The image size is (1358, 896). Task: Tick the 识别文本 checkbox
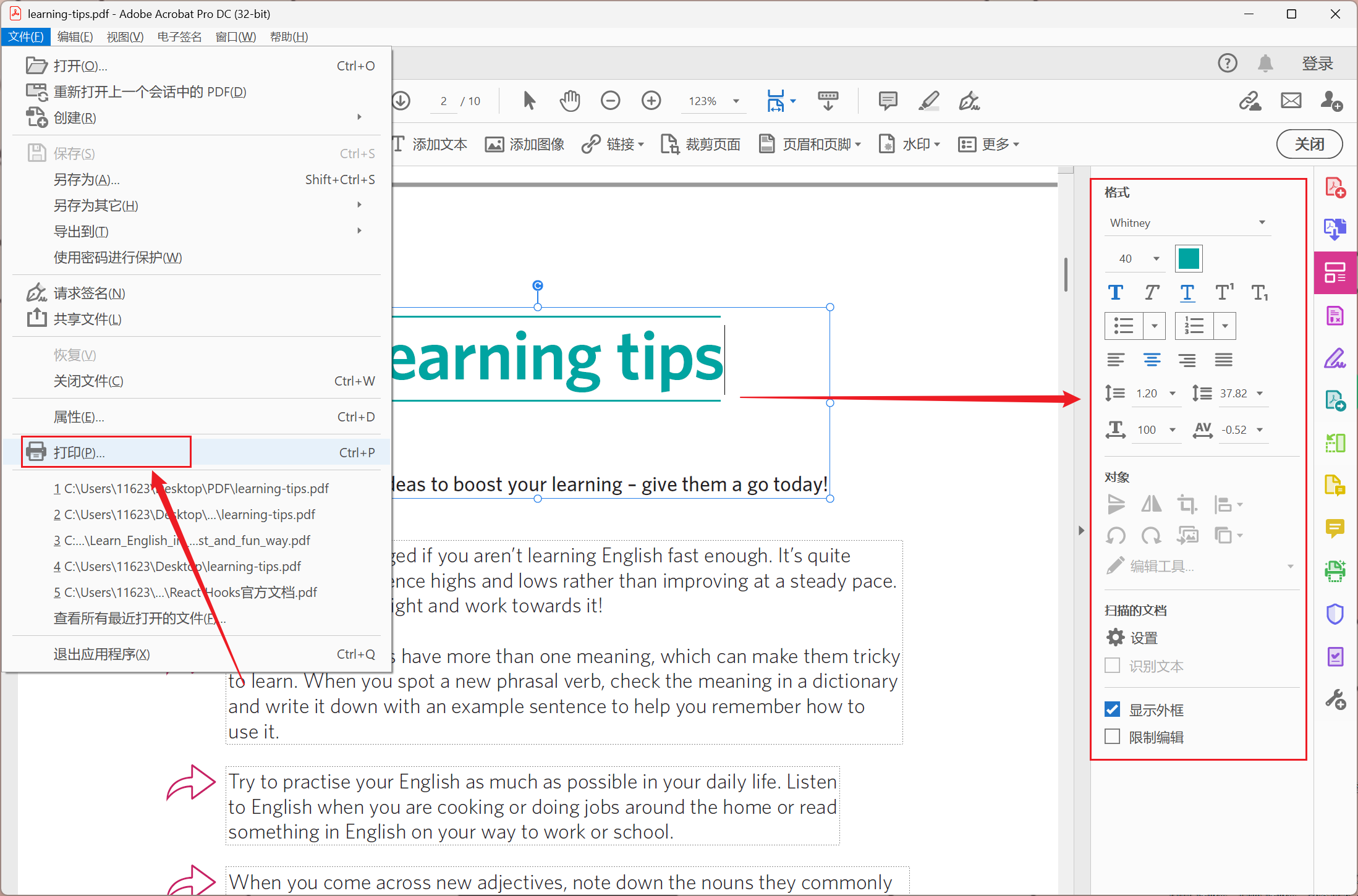click(x=1113, y=666)
